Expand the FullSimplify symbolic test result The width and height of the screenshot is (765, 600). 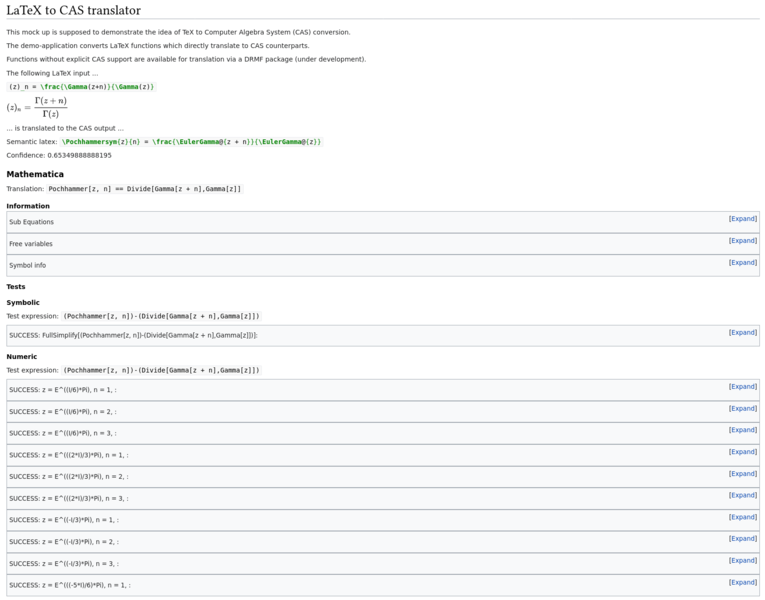coord(742,333)
